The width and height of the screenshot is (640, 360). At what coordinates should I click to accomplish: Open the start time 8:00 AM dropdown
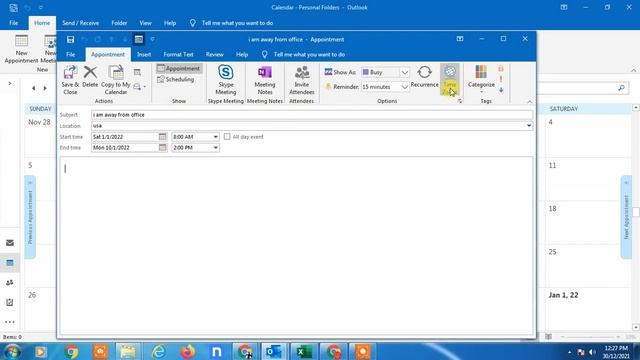pos(216,137)
